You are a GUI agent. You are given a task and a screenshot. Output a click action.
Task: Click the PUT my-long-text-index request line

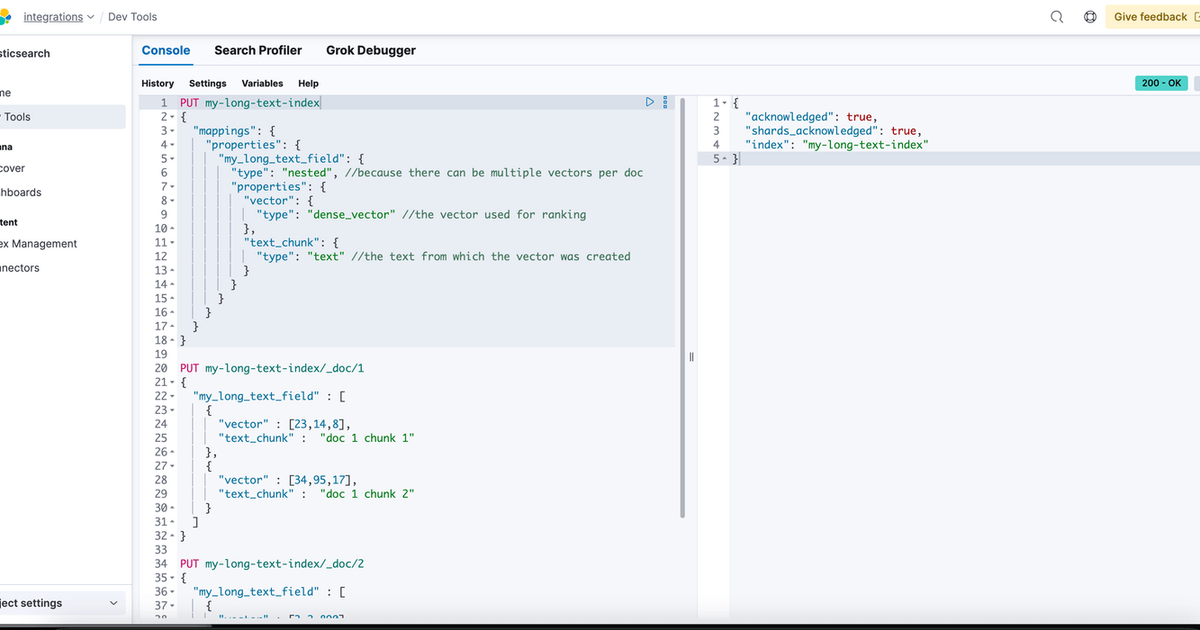[250, 103]
